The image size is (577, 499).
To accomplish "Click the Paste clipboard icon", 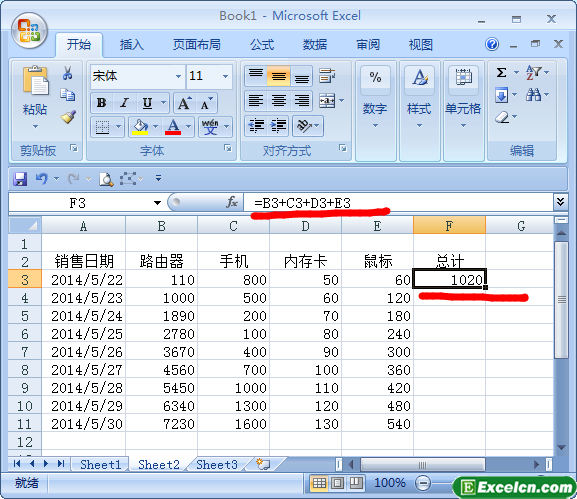I will (35, 80).
